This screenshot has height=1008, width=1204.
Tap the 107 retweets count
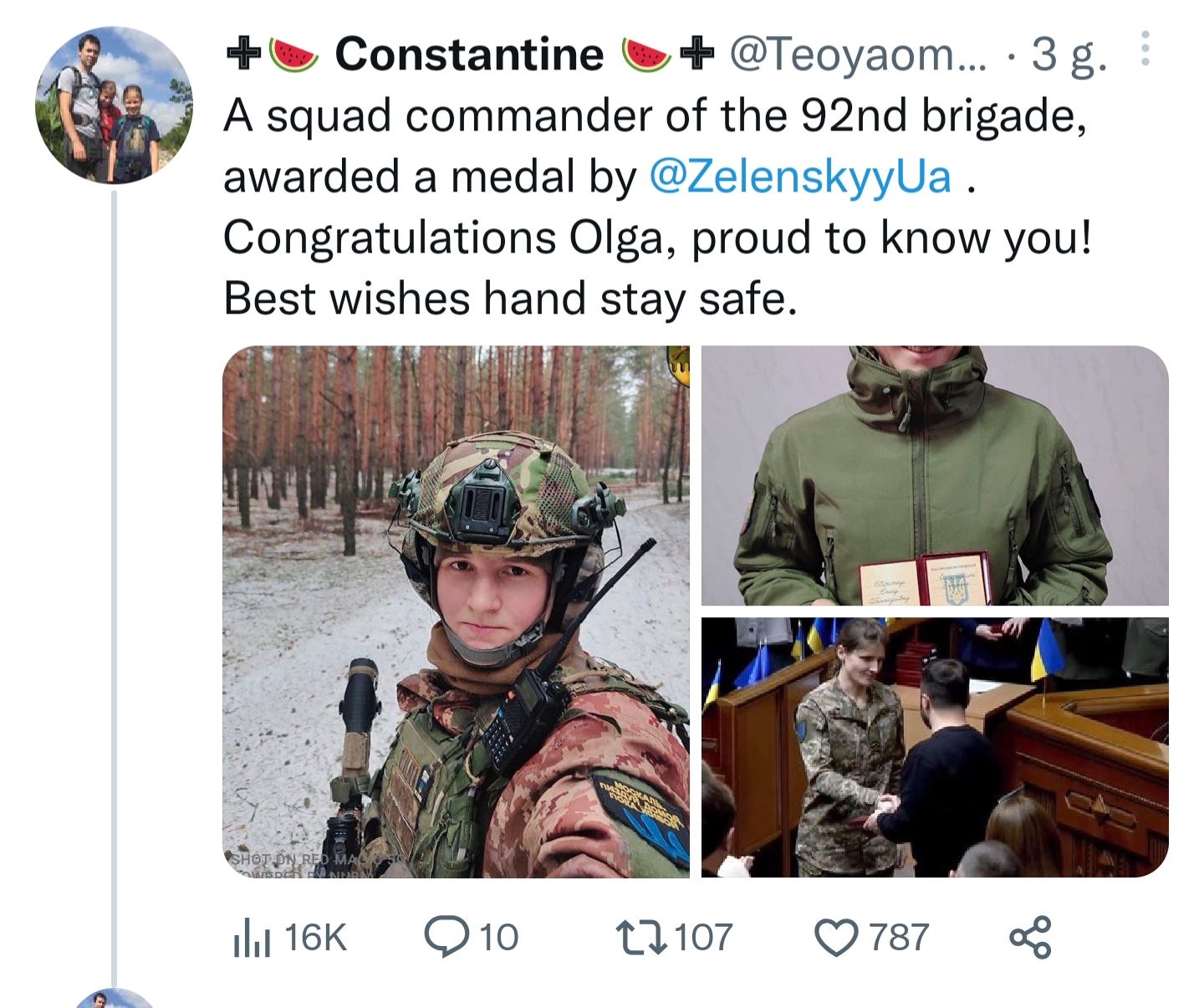(703, 937)
